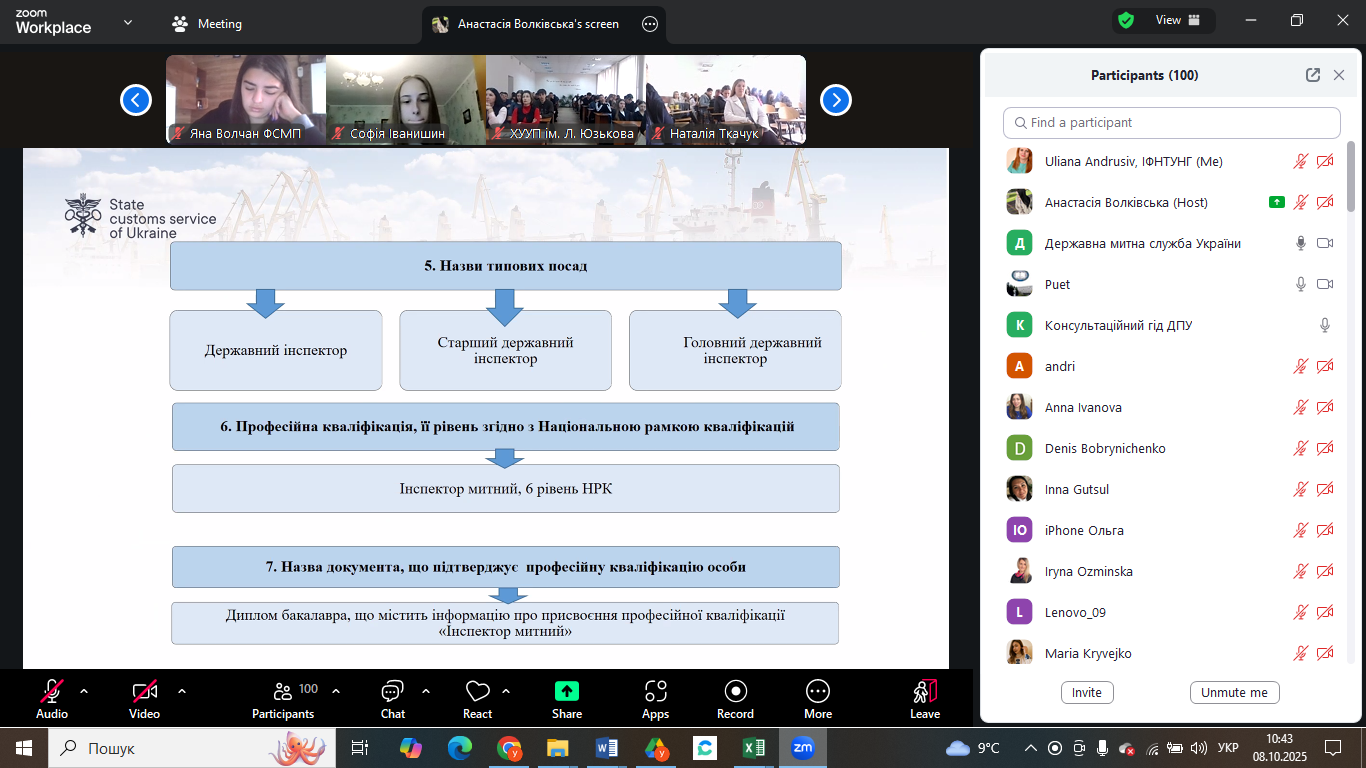Click the green encryption shield icon
This screenshot has width=1366, height=768.
click(x=1126, y=20)
